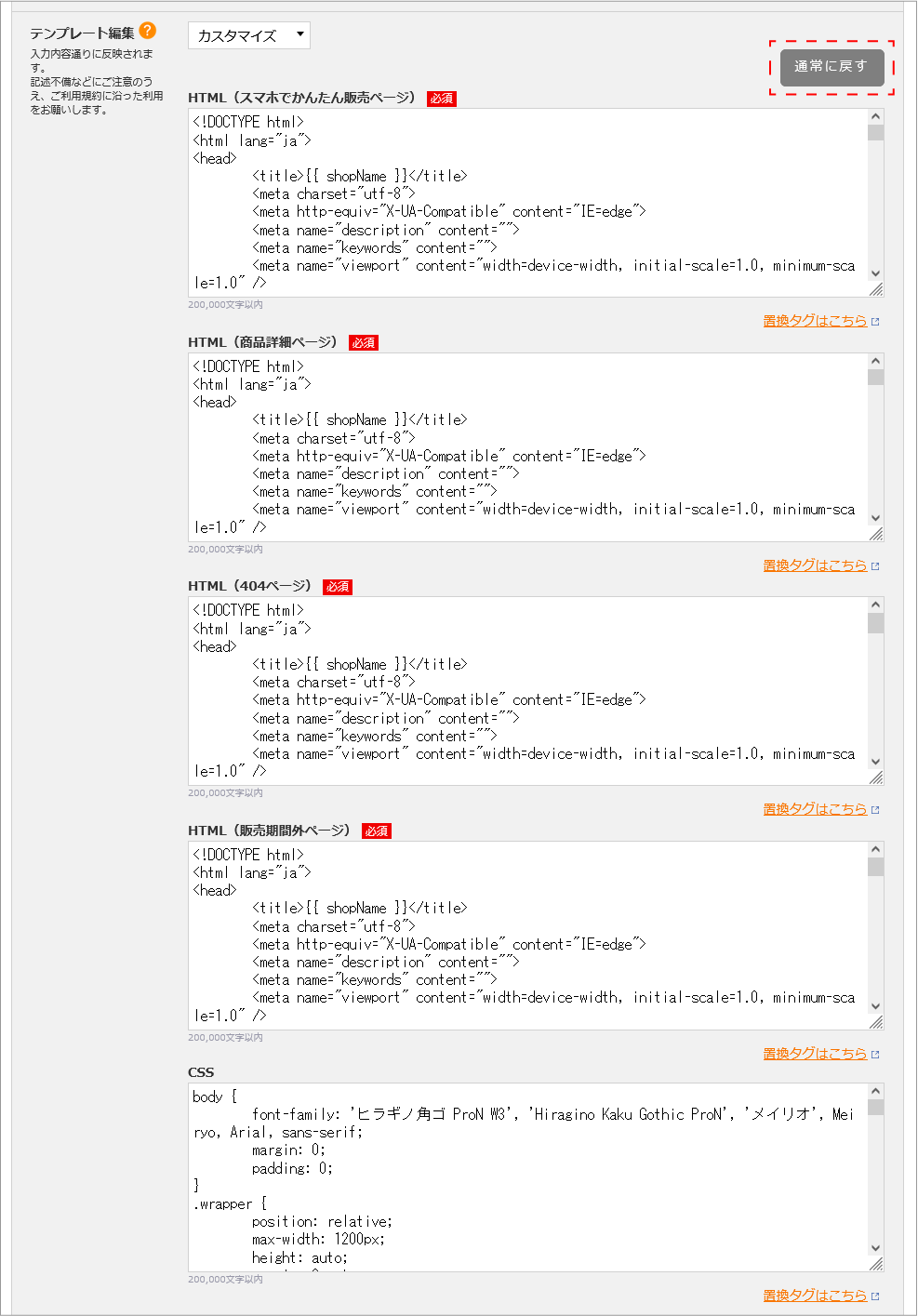
Task: Click scroll-down arrow in スマホでかんたん販売ページ textarea
Action: click(x=875, y=273)
